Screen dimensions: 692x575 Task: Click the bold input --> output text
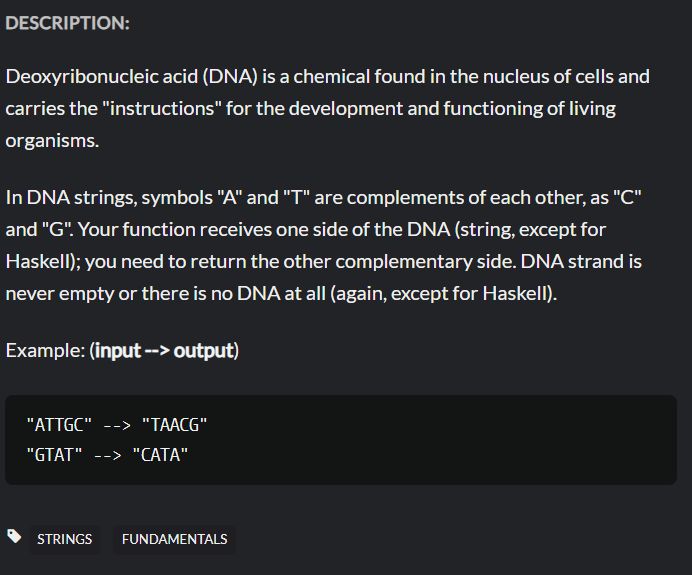click(x=164, y=351)
